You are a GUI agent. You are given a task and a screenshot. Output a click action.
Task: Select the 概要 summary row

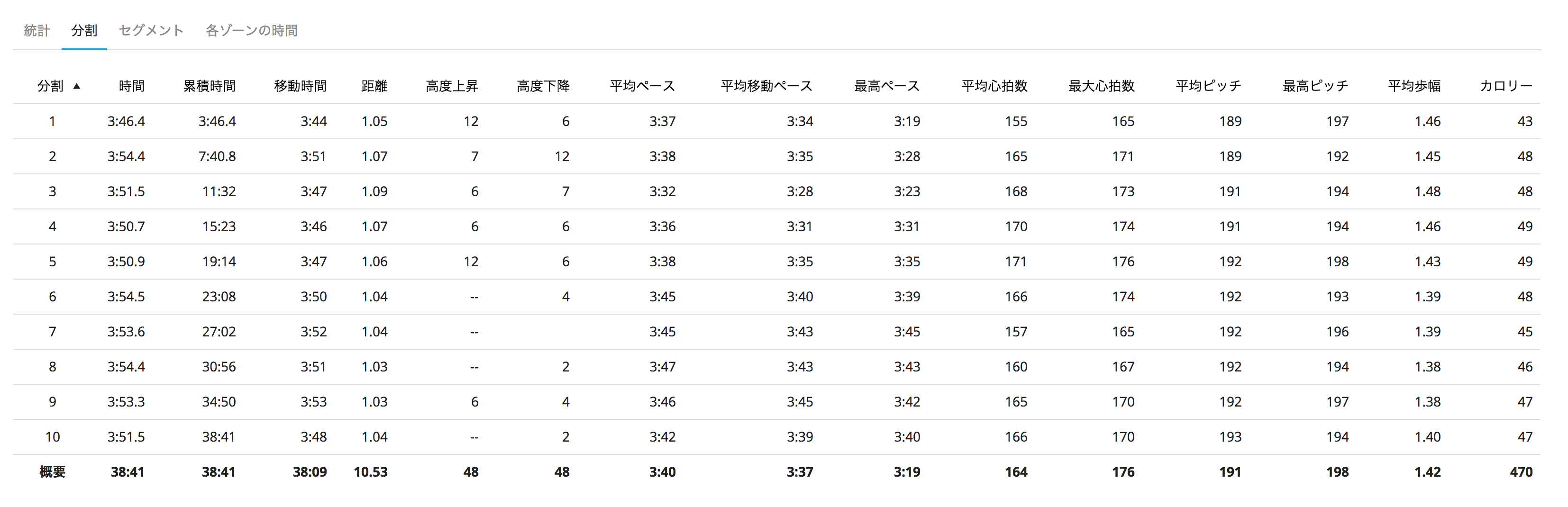click(x=52, y=471)
